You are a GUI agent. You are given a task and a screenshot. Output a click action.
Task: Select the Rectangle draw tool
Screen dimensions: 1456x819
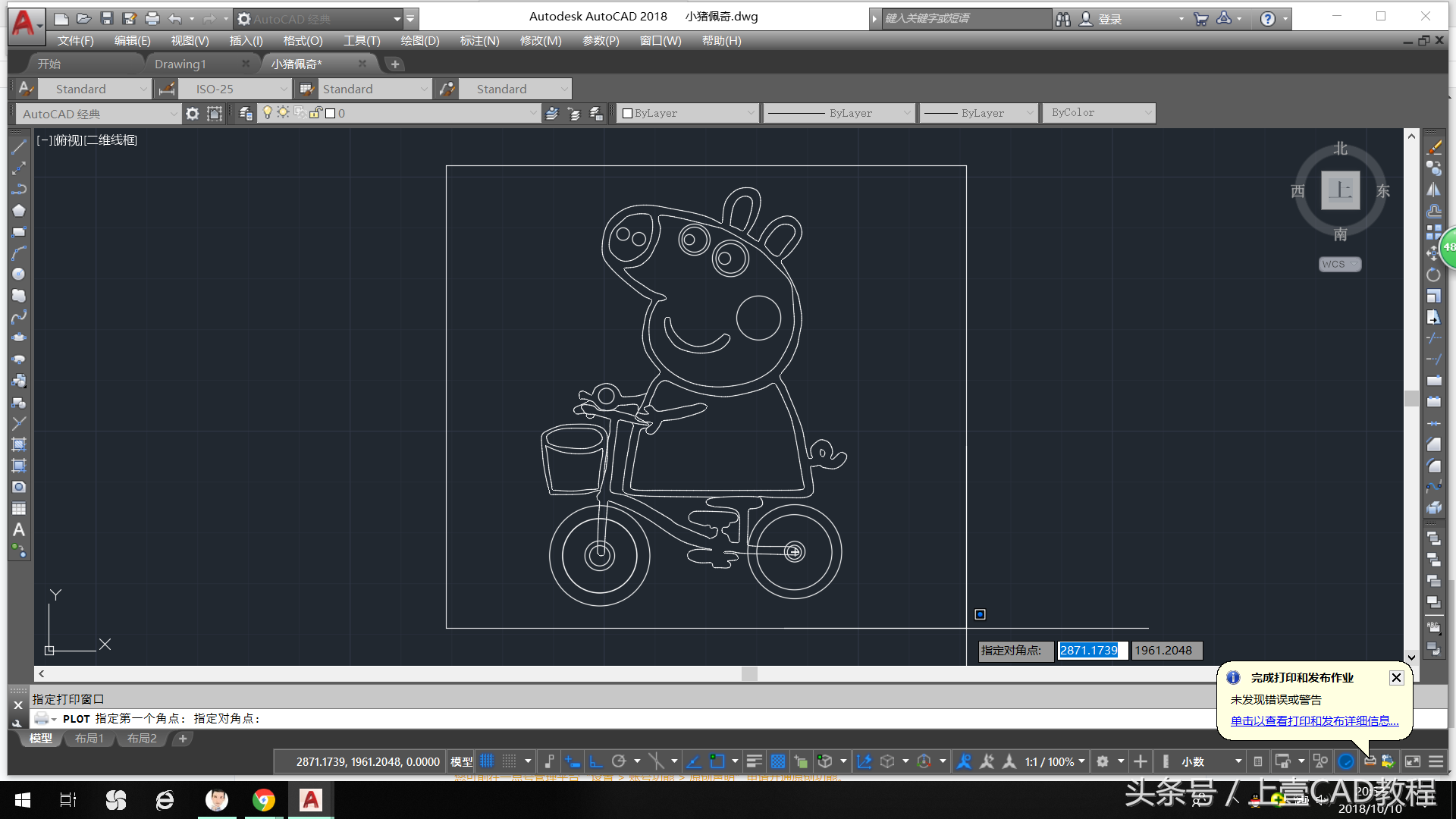[x=19, y=231]
